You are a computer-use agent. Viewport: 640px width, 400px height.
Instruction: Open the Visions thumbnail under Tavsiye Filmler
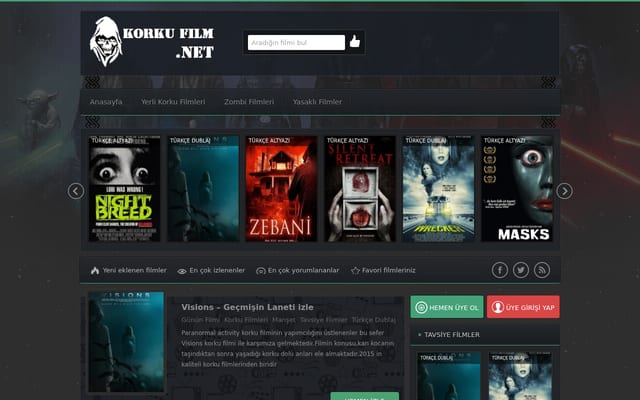click(x=449, y=376)
